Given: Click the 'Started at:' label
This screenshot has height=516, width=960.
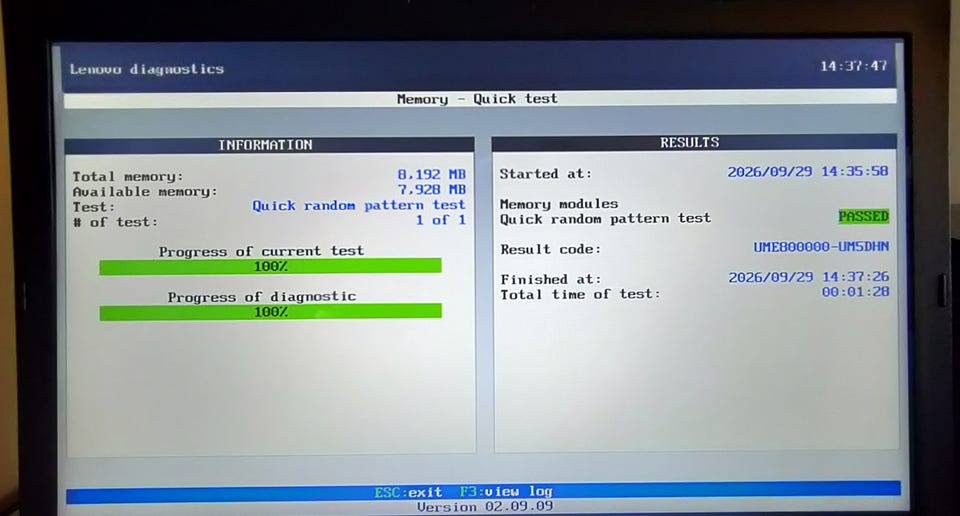Looking at the screenshot, I should tap(546, 174).
